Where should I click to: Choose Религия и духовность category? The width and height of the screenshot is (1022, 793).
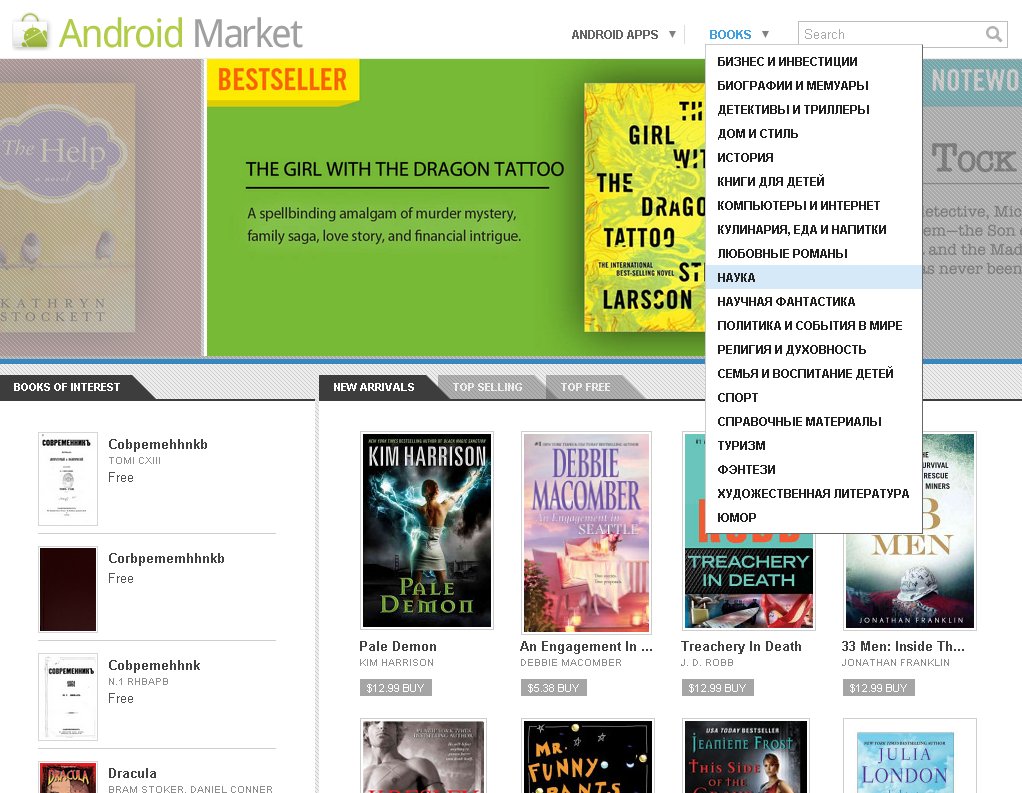813,350
